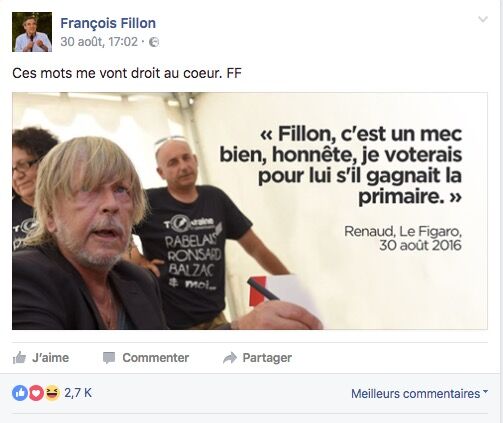Click the small arrow beside Meilleurs commentaires
This screenshot has height=423, width=503.
coord(485,391)
